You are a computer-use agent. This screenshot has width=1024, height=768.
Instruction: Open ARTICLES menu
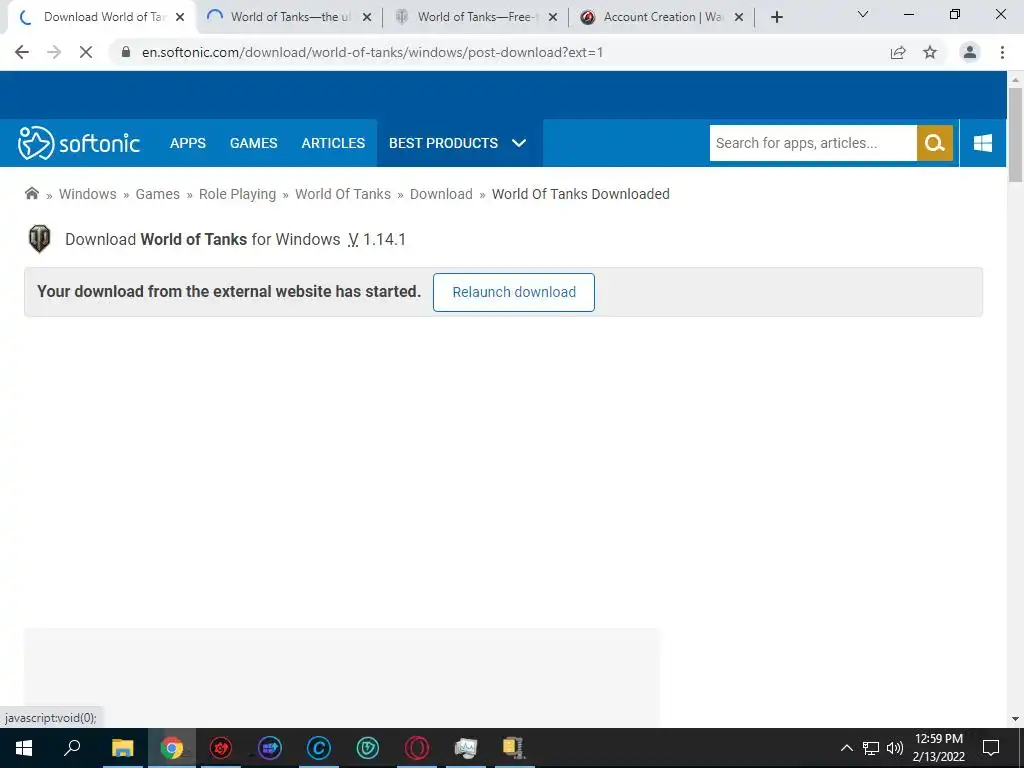pyautogui.click(x=333, y=143)
